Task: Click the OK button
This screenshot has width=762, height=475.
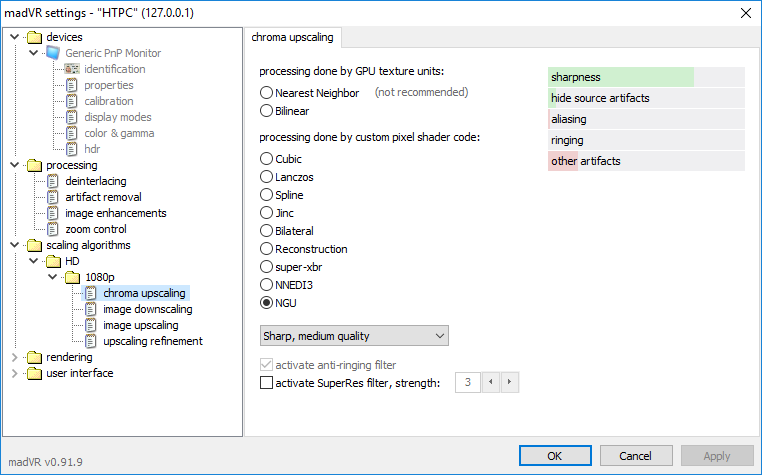Action: pos(555,456)
